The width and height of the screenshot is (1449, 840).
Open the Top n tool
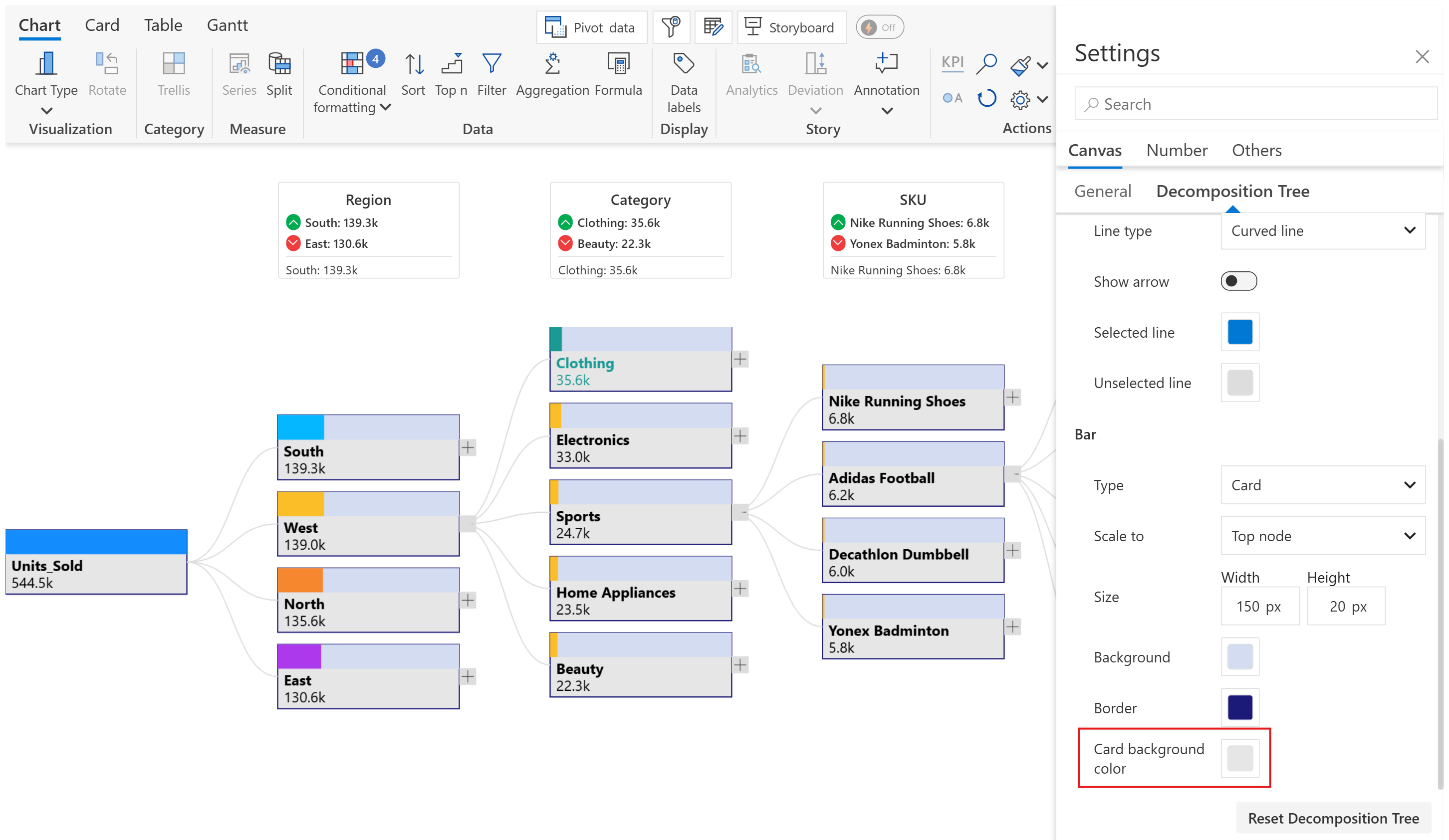coord(452,64)
